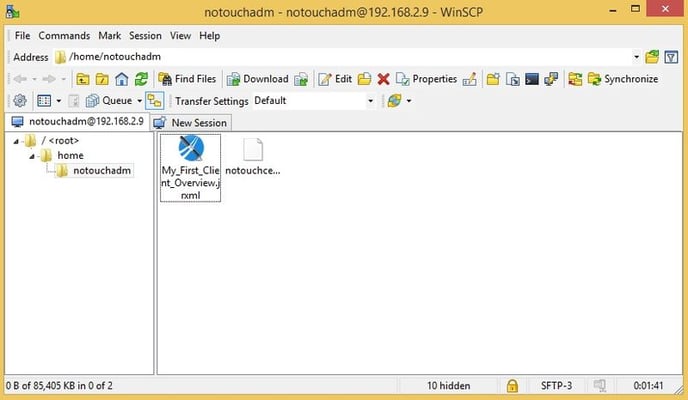Open Find Files search
The image size is (688, 400).
pos(187,79)
